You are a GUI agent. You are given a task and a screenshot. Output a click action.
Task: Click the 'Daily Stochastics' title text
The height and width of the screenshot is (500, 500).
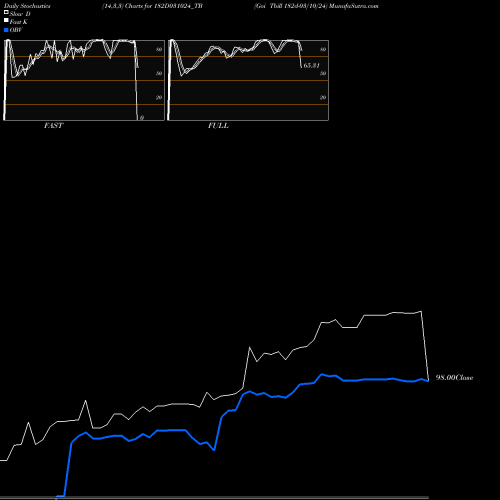27,6
